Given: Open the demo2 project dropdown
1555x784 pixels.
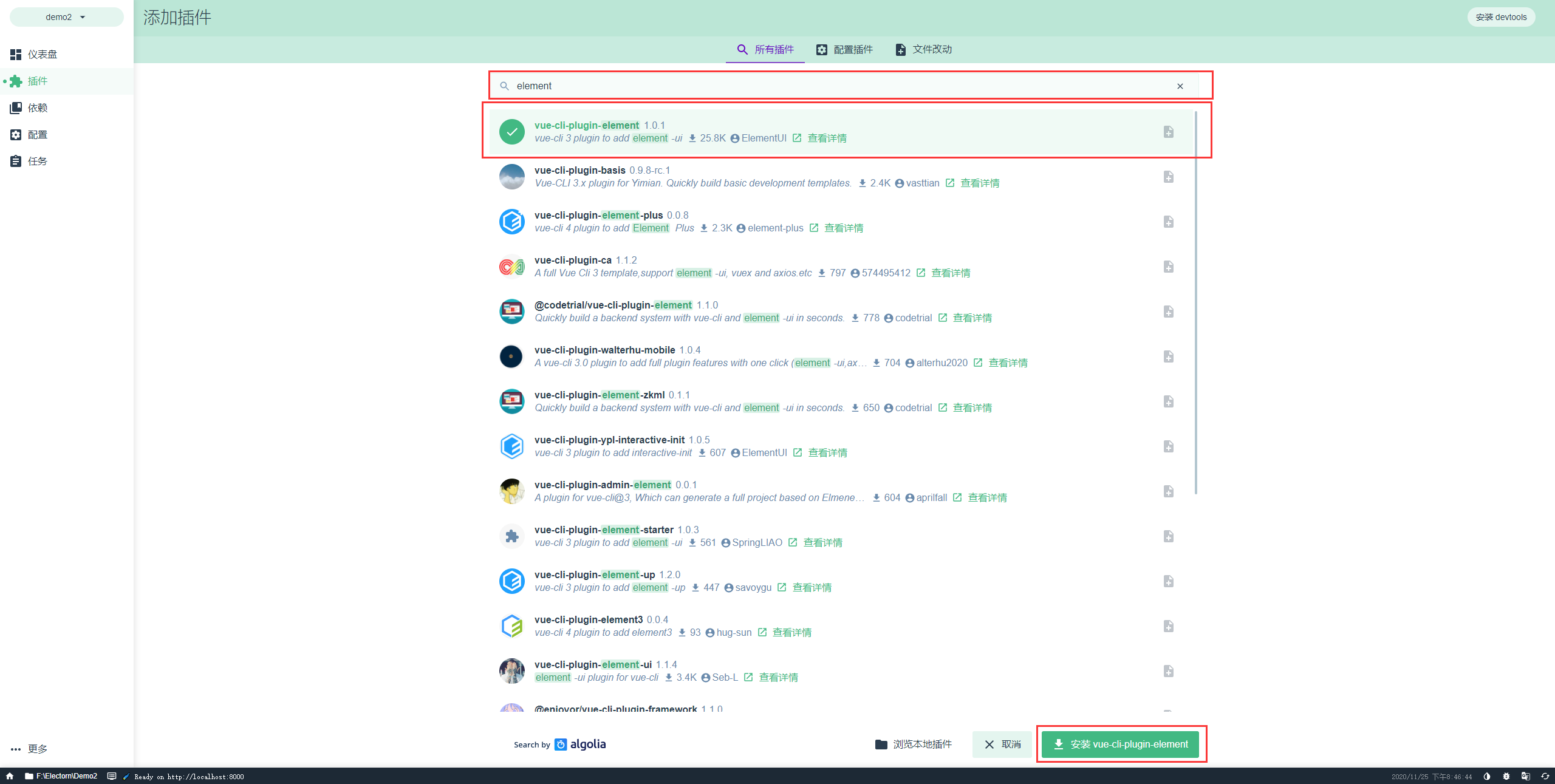Looking at the screenshot, I should point(66,17).
